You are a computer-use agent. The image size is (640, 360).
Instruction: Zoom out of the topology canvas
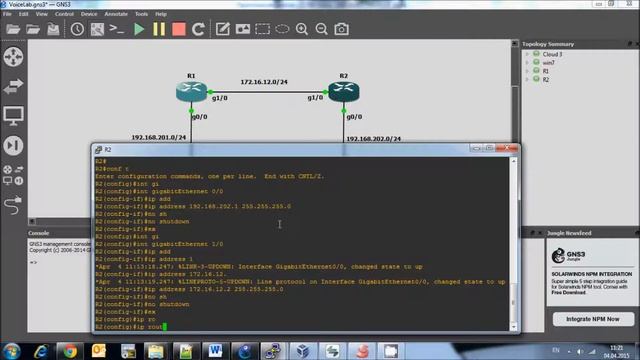tap(322, 29)
